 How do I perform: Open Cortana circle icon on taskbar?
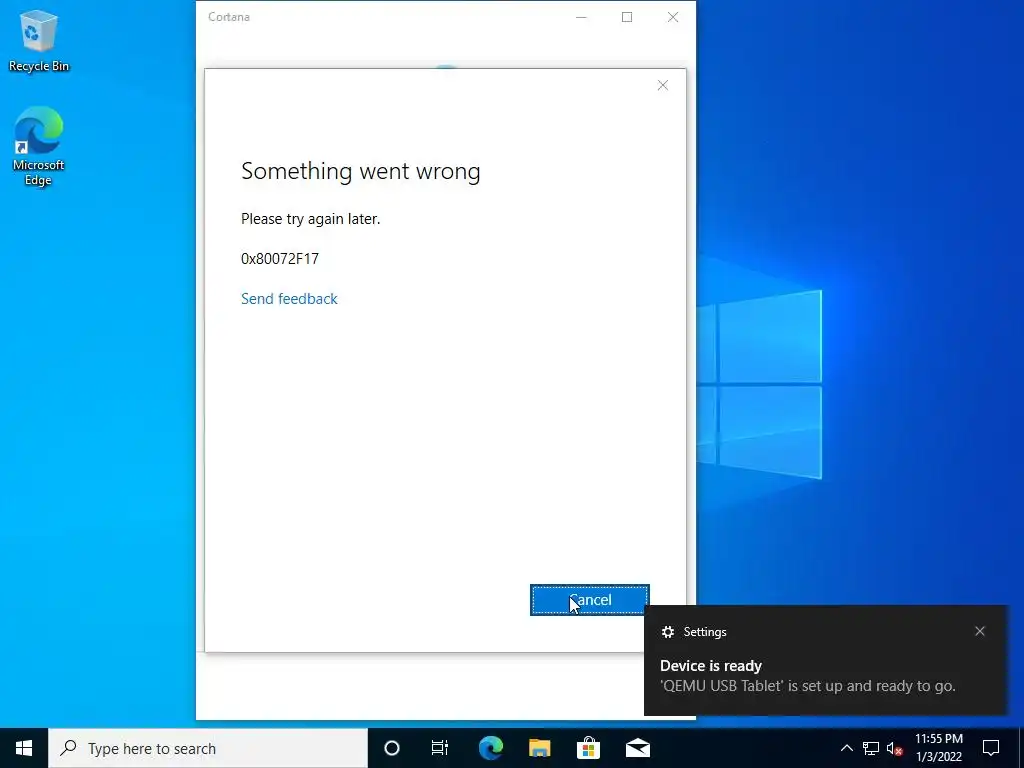[391, 748]
